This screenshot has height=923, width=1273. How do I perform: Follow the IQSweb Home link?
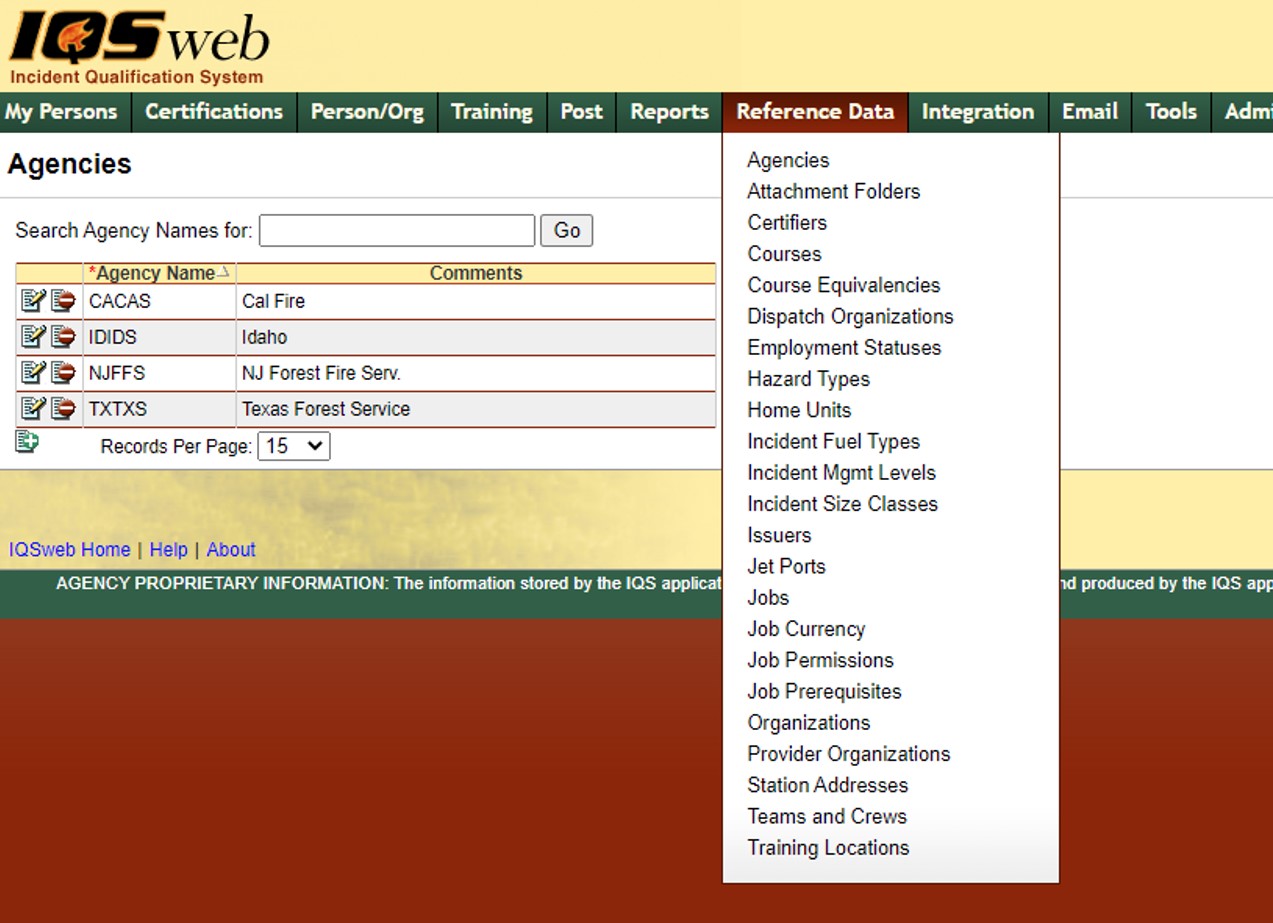(69, 550)
